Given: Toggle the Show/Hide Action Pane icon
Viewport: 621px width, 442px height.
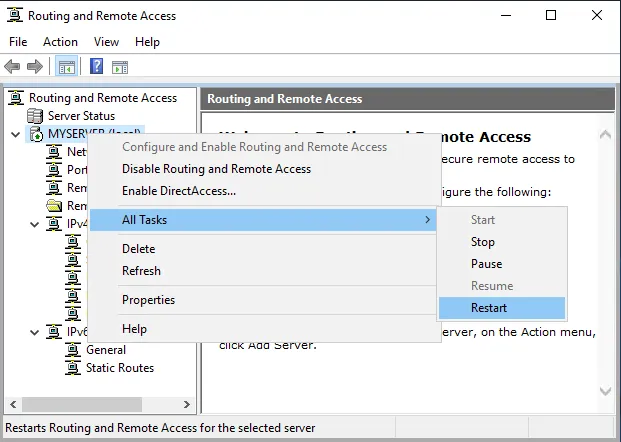Looking at the screenshot, I should click(x=120, y=67).
